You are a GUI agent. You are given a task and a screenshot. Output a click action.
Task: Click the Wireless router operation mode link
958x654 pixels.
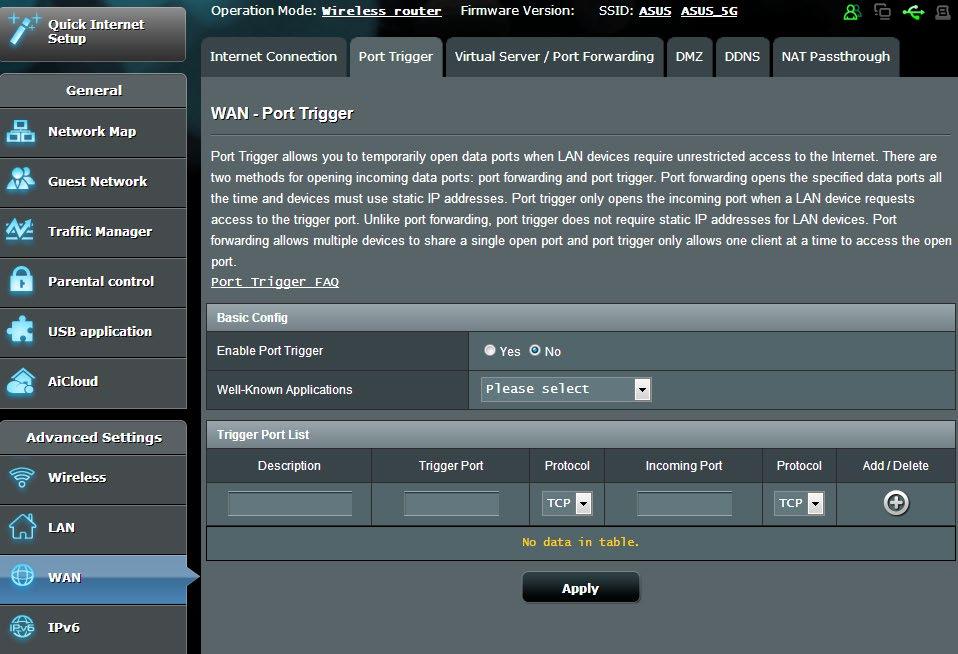[381, 11]
